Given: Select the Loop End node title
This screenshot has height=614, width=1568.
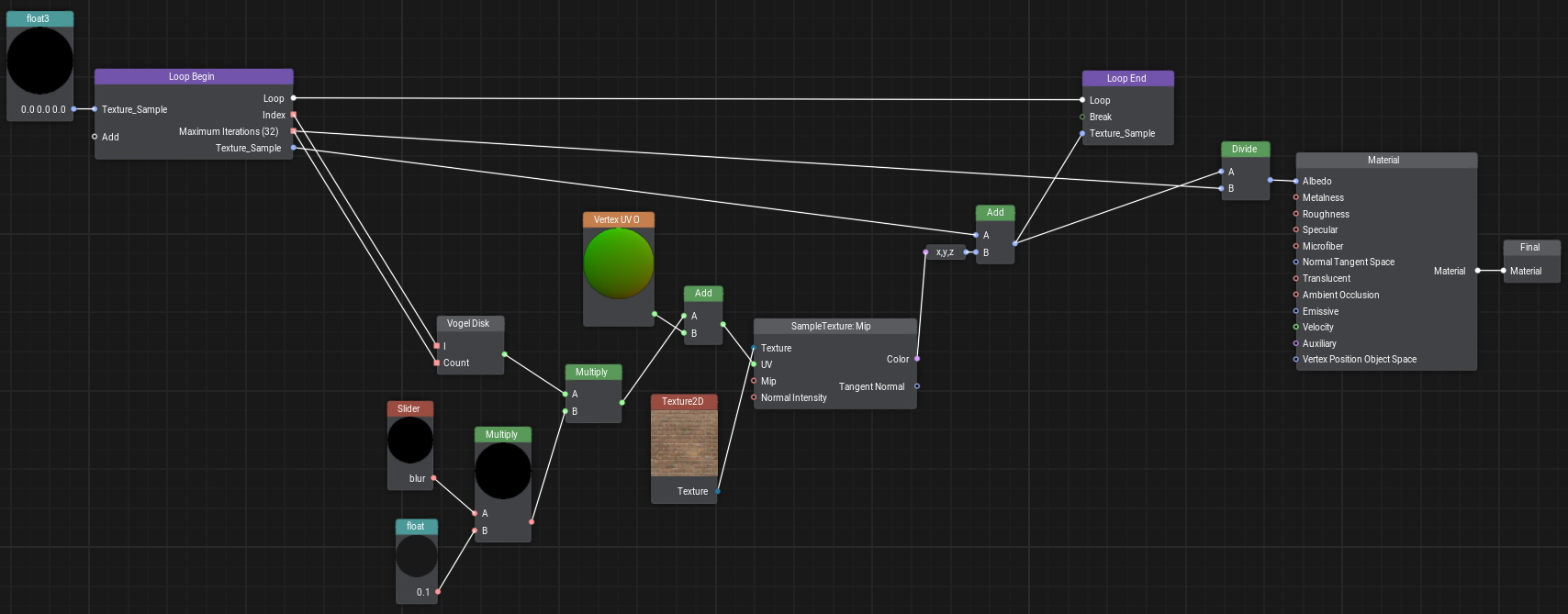Looking at the screenshot, I should pyautogui.click(x=1126, y=79).
